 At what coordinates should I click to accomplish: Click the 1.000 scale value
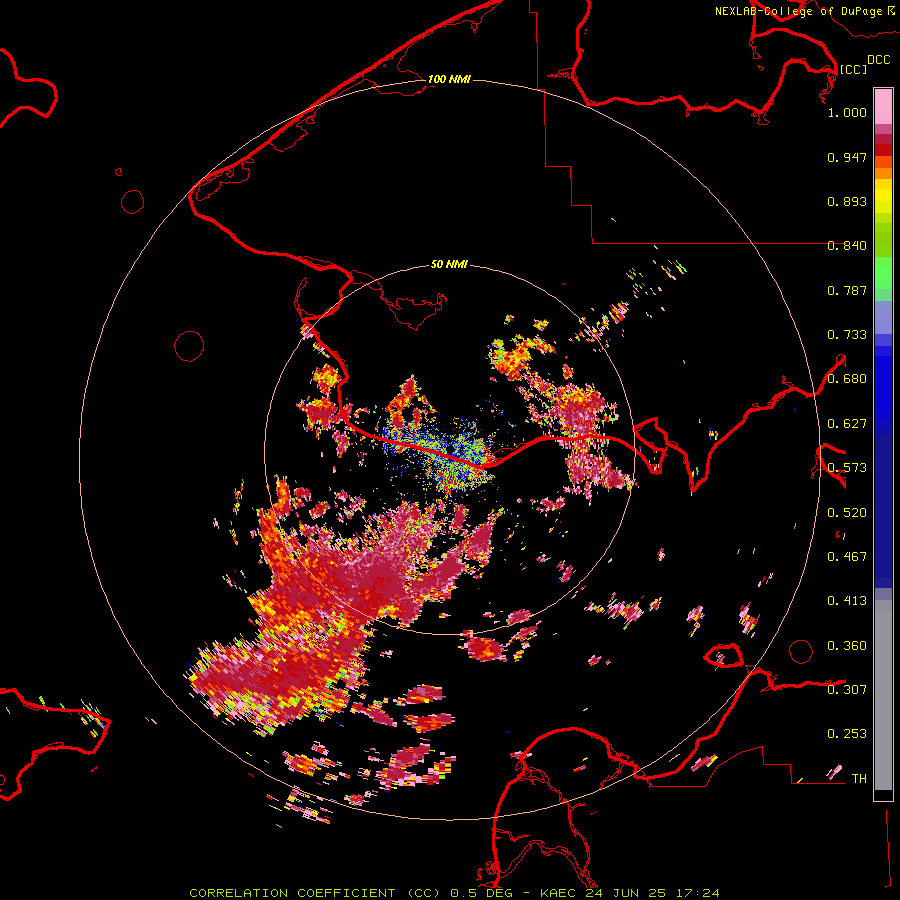[847, 112]
